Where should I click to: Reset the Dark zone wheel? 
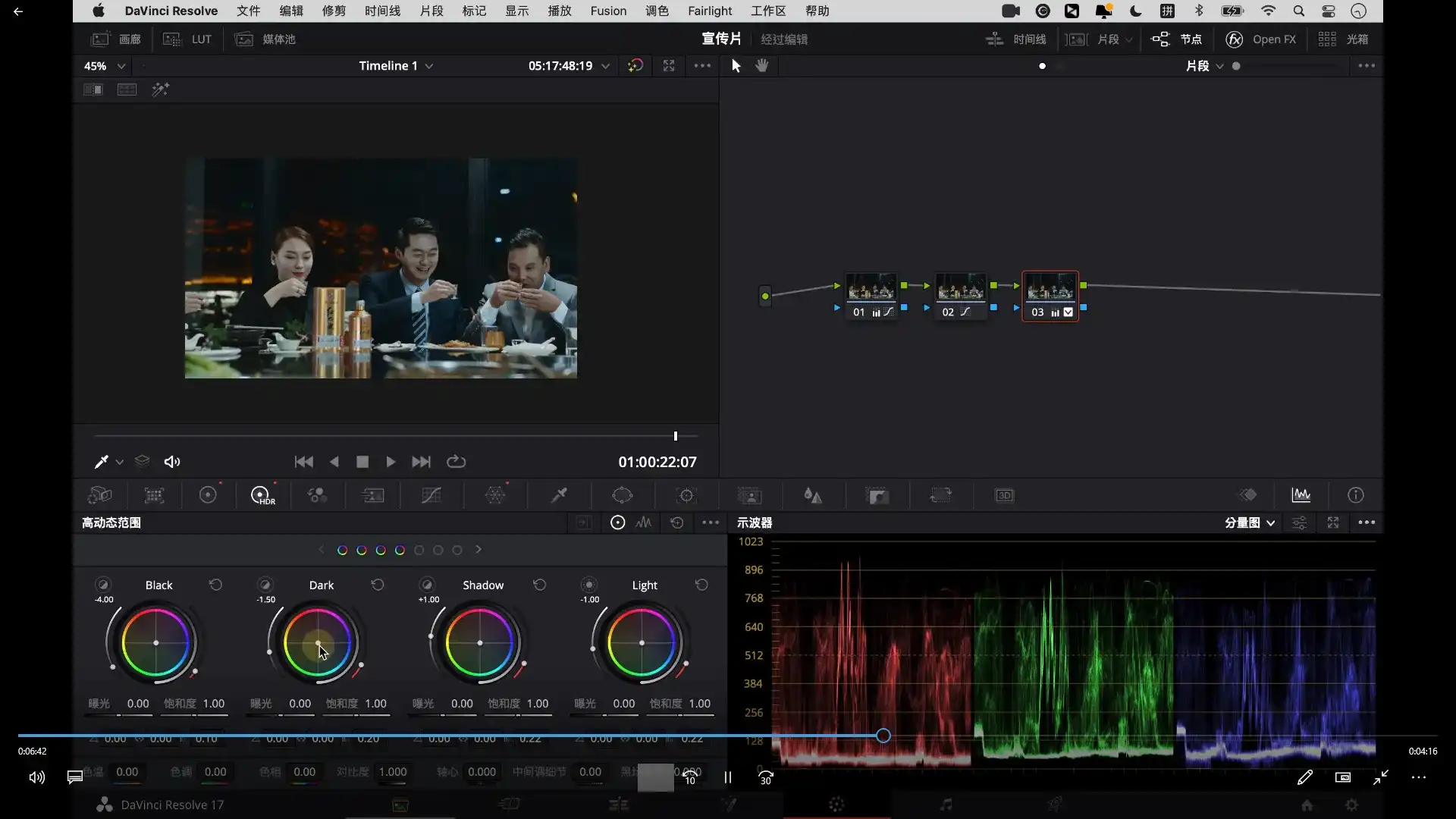pyautogui.click(x=378, y=585)
